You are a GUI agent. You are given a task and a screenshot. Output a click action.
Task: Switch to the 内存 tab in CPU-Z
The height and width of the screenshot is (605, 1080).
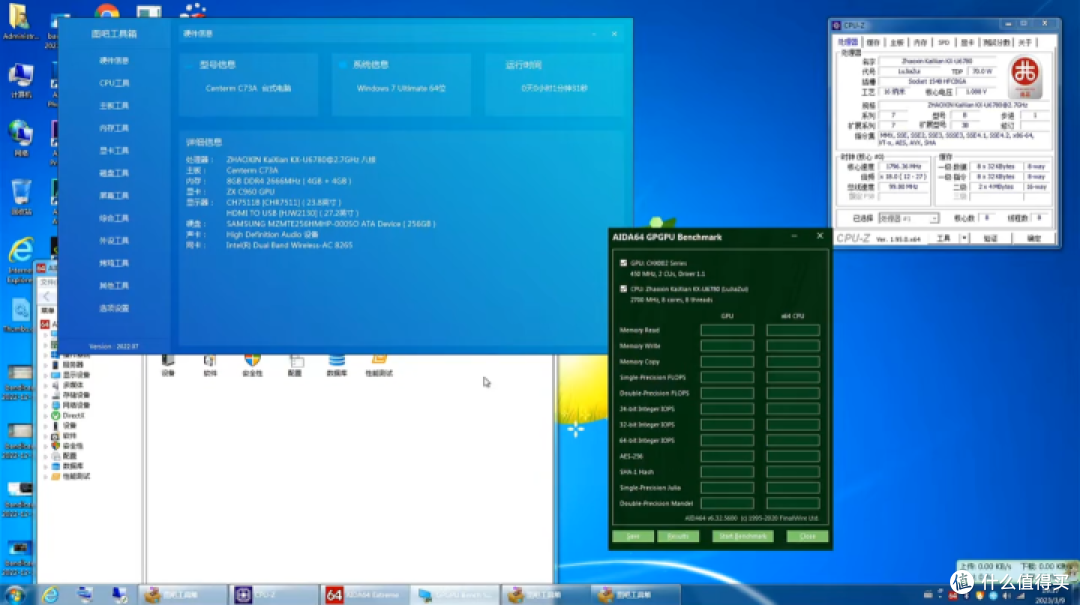tap(920, 43)
